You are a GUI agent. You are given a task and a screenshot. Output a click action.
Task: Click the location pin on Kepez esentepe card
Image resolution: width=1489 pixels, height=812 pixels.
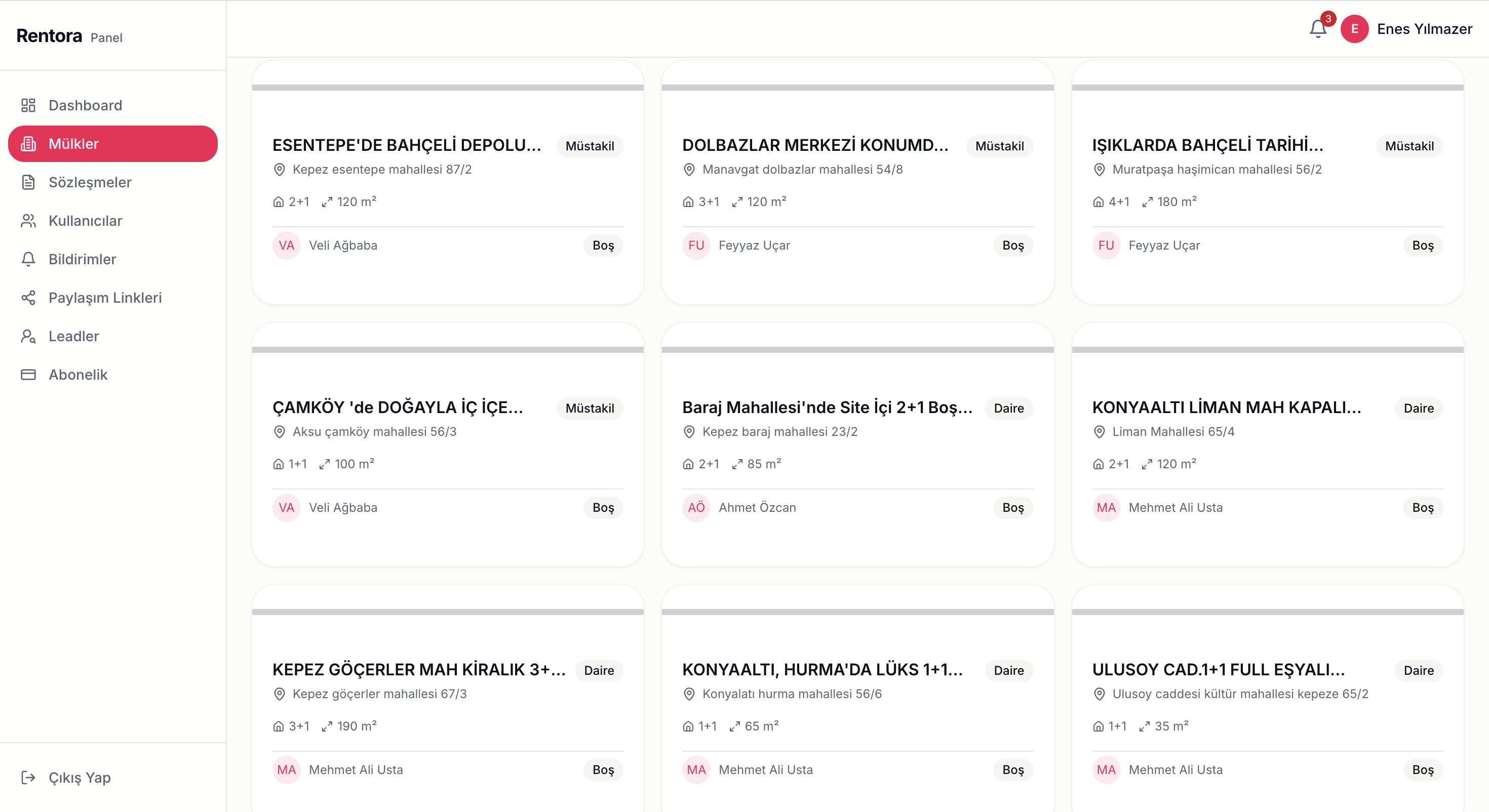280,169
